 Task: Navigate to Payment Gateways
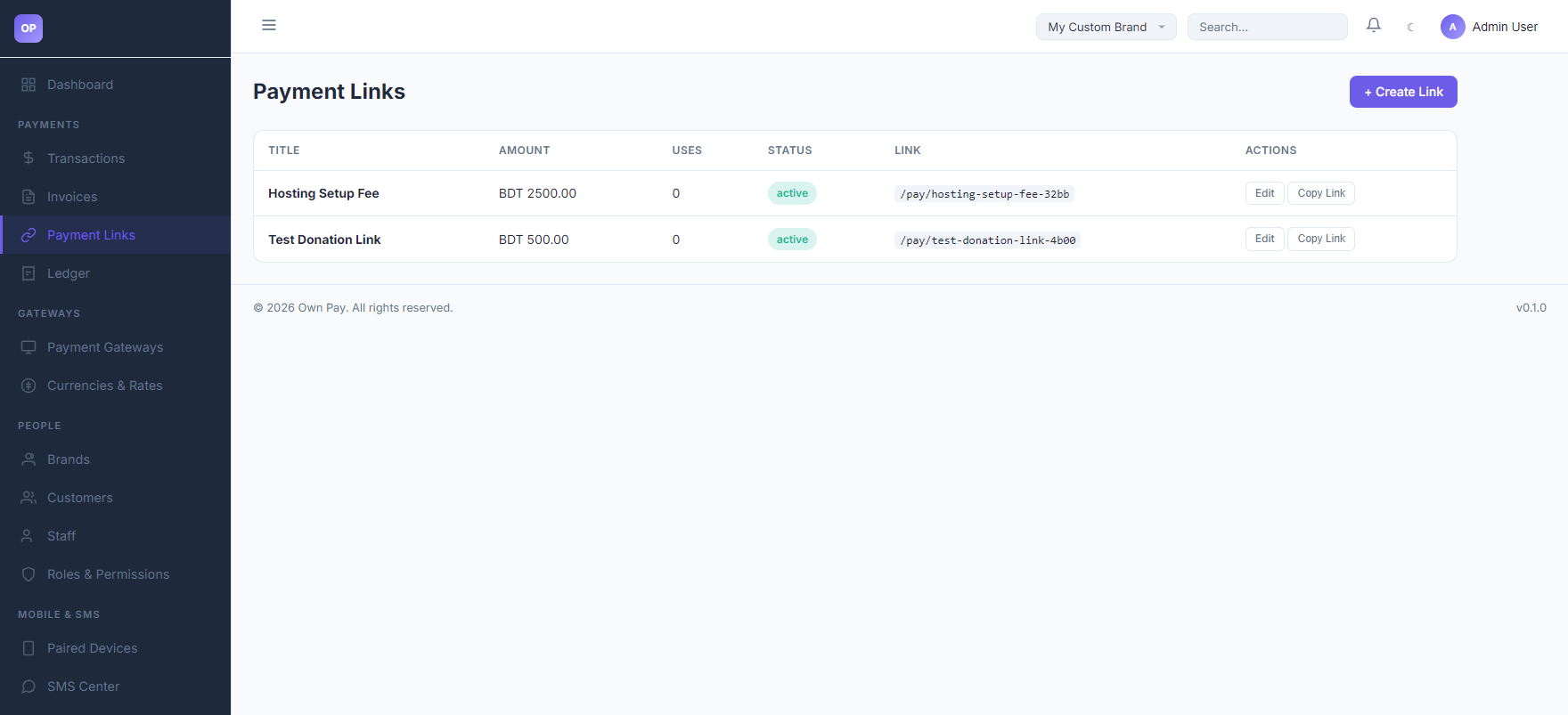point(115,347)
